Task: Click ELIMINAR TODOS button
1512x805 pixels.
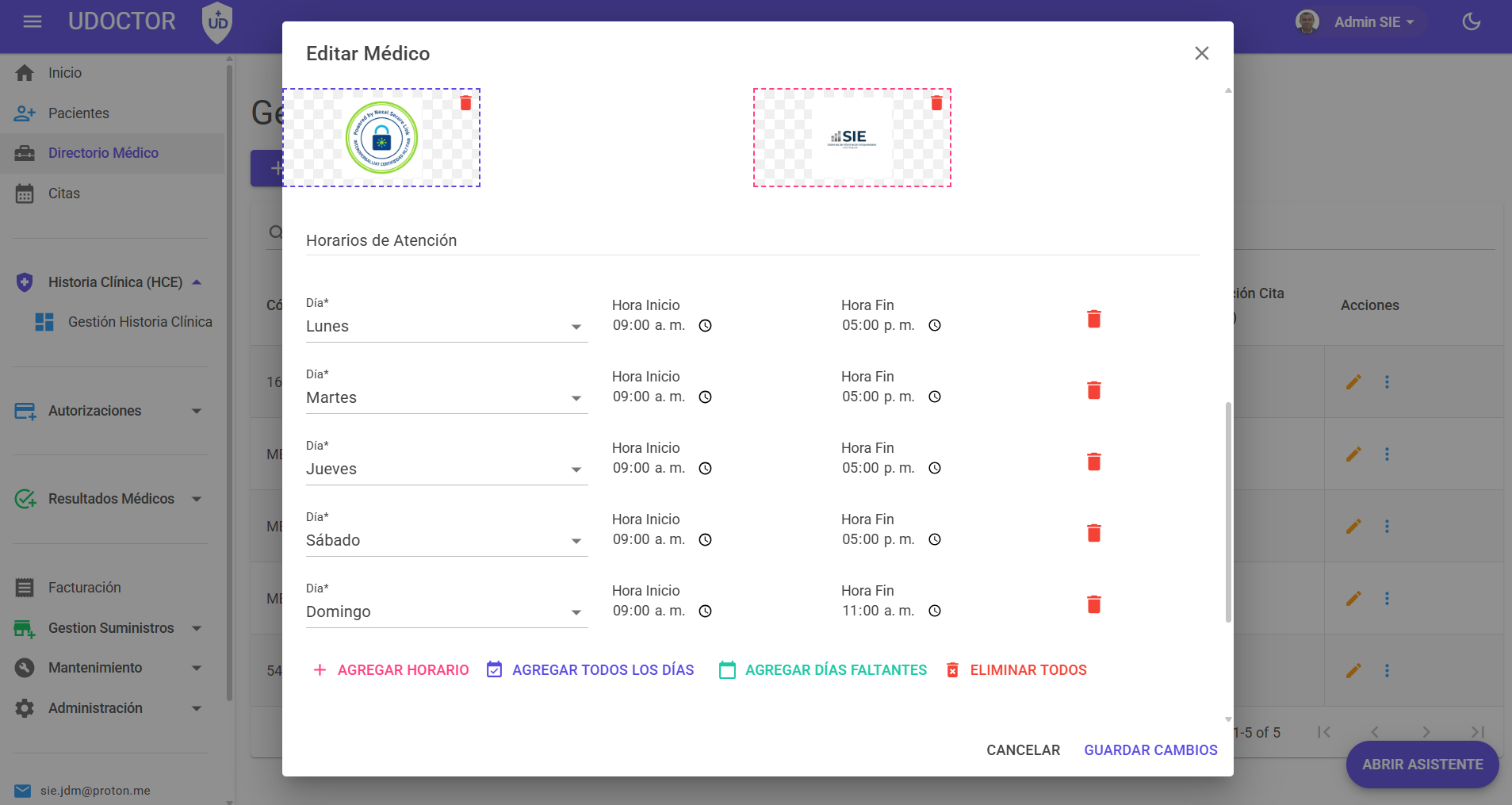Action: click(x=1016, y=670)
